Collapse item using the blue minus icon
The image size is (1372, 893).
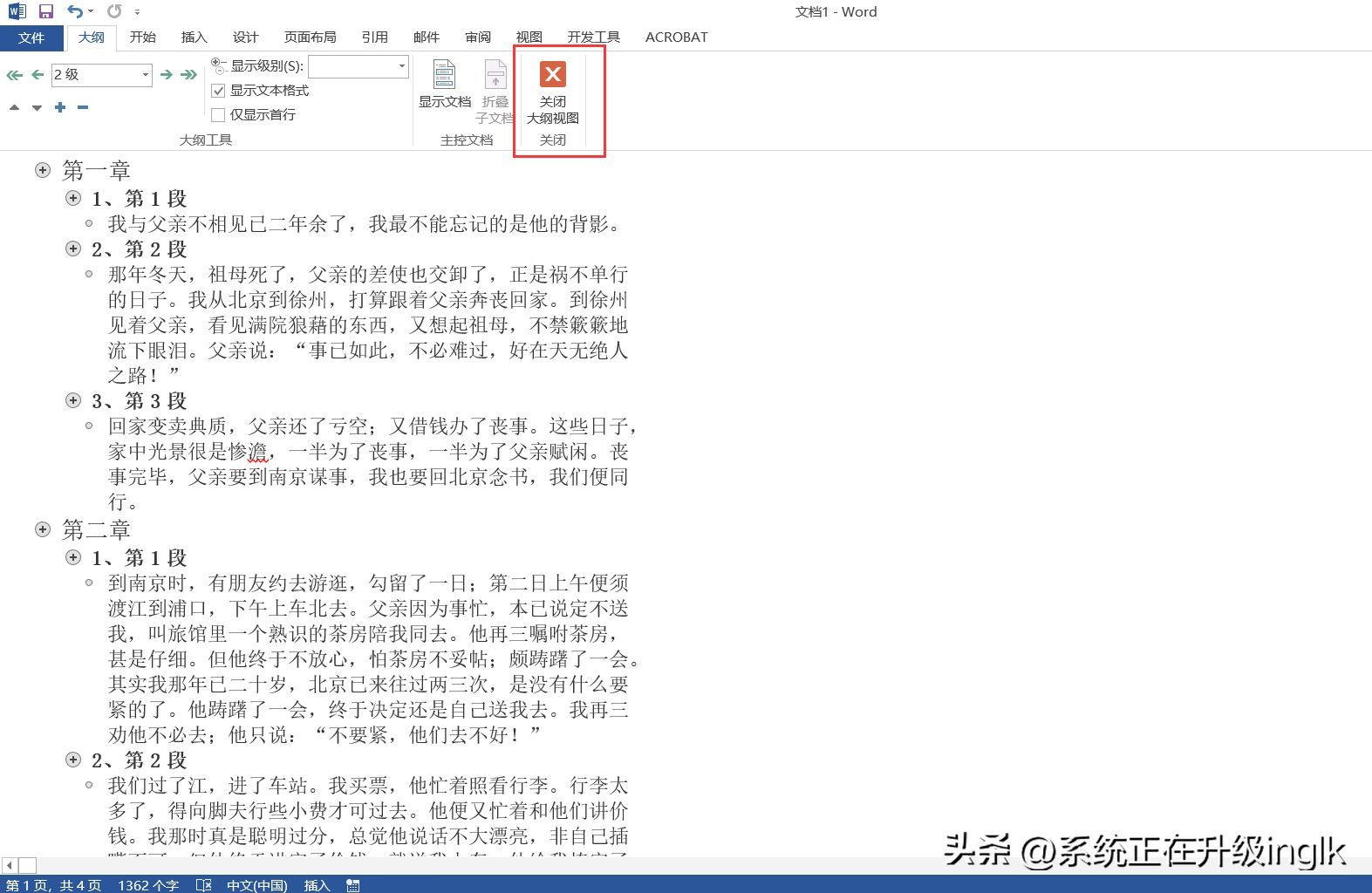[83, 107]
